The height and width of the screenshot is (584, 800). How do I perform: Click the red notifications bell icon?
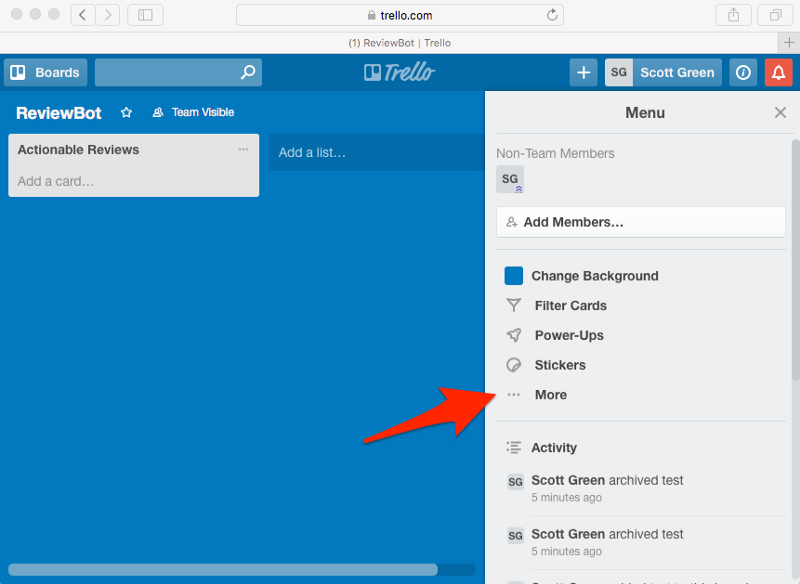[x=777, y=72]
